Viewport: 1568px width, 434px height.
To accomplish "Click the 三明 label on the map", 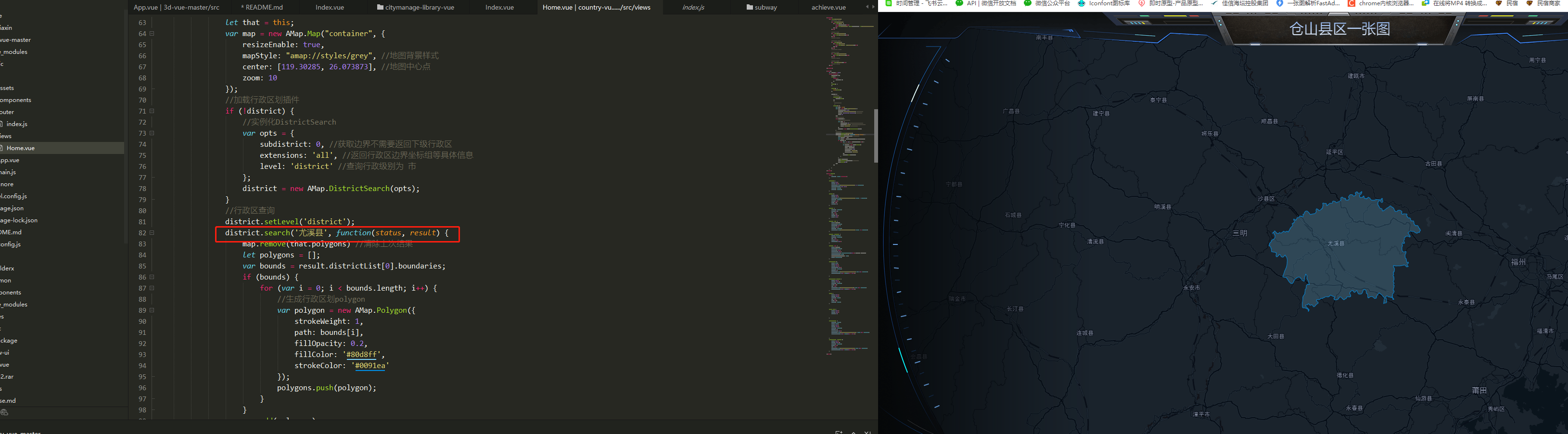I will tap(1240, 233).
